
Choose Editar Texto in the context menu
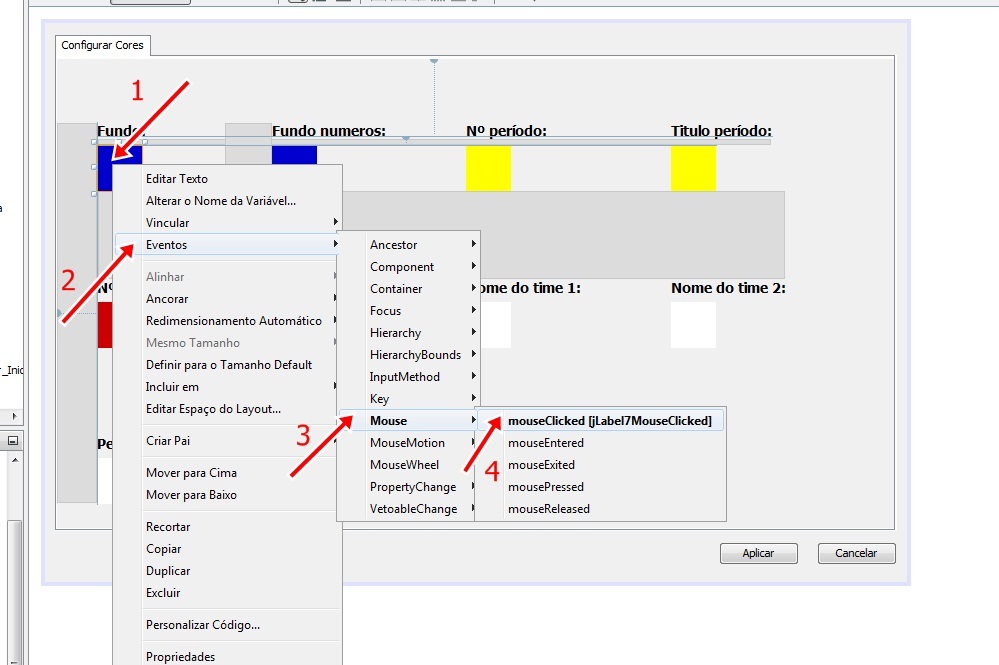(x=227, y=179)
